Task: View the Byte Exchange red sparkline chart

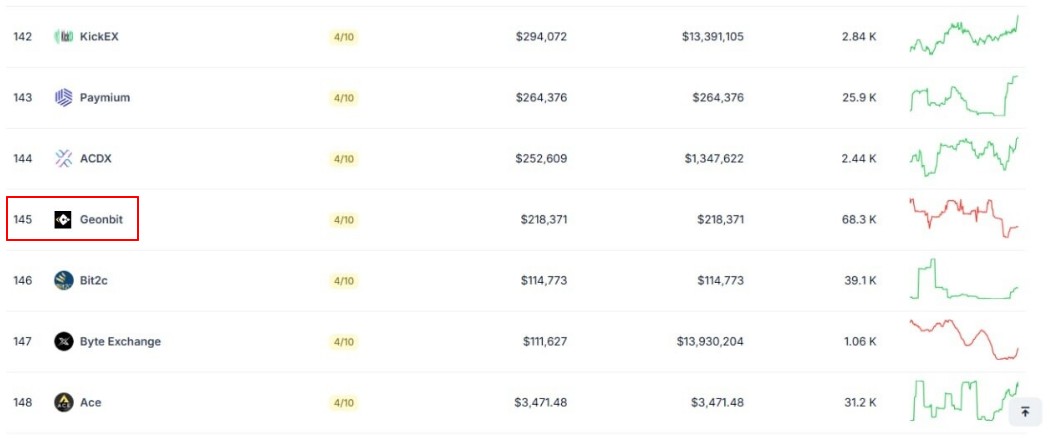Action: point(964,340)
